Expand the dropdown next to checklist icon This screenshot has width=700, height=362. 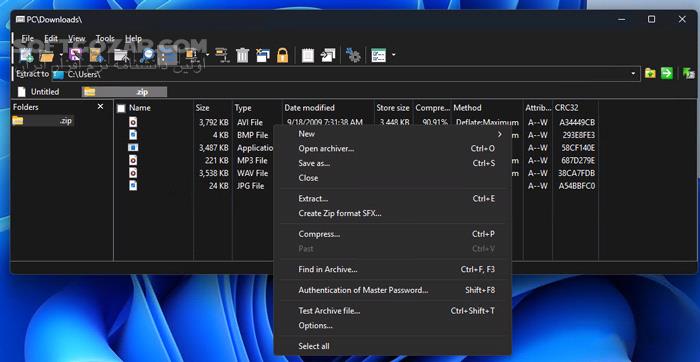[x=393, y=55]
